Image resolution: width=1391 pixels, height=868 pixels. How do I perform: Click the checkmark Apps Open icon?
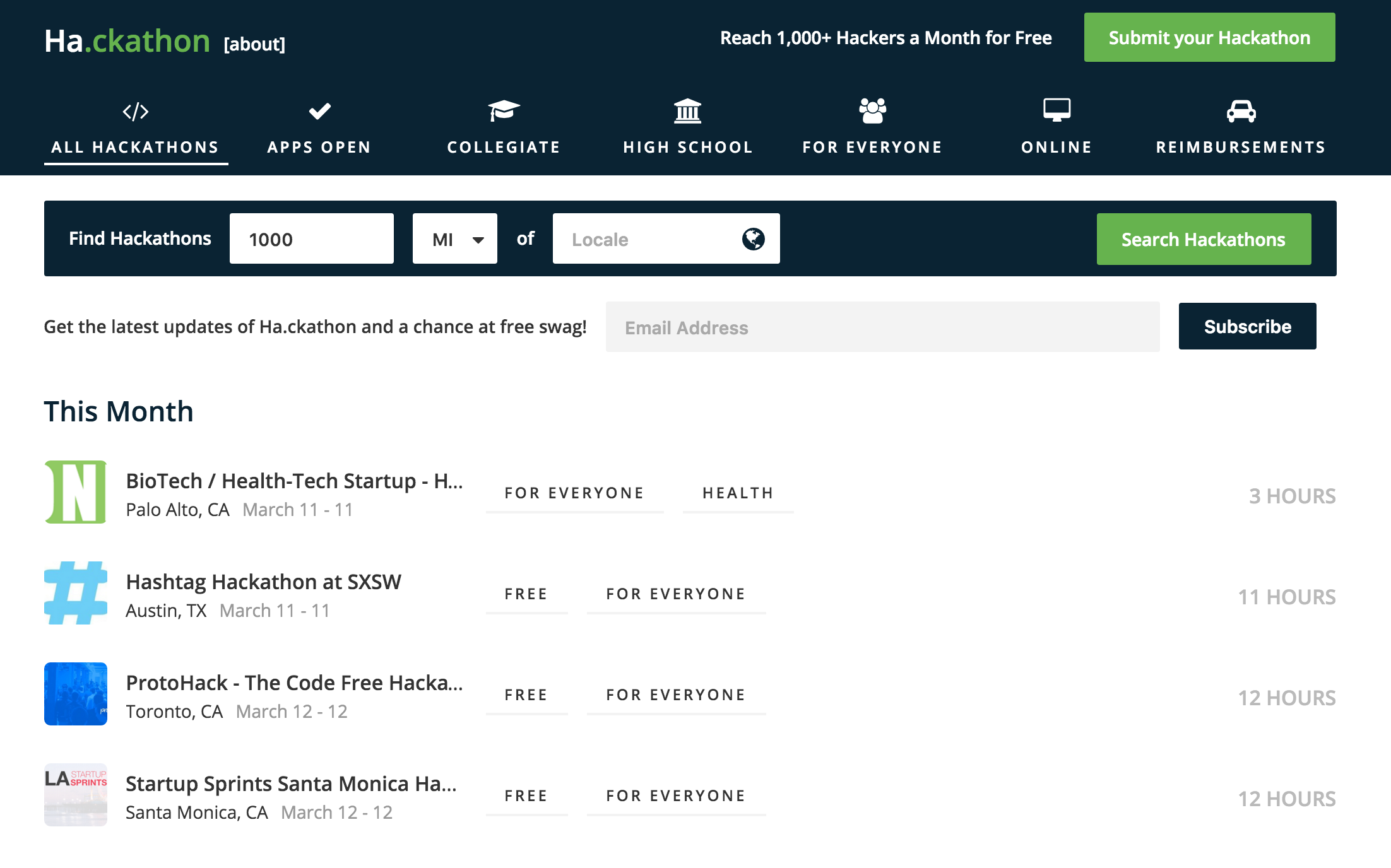319,112
